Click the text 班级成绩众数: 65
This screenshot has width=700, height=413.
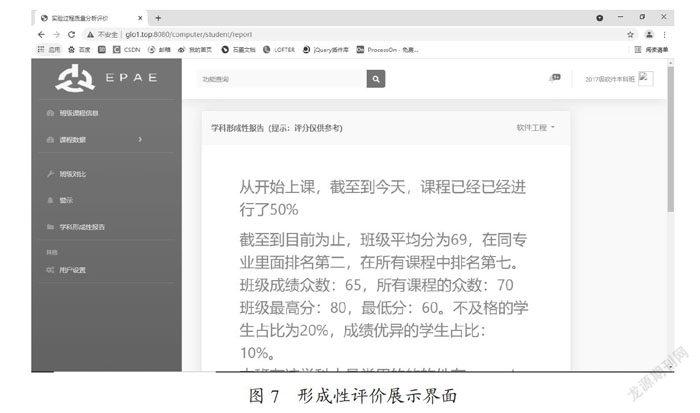[x=300, y=285]
